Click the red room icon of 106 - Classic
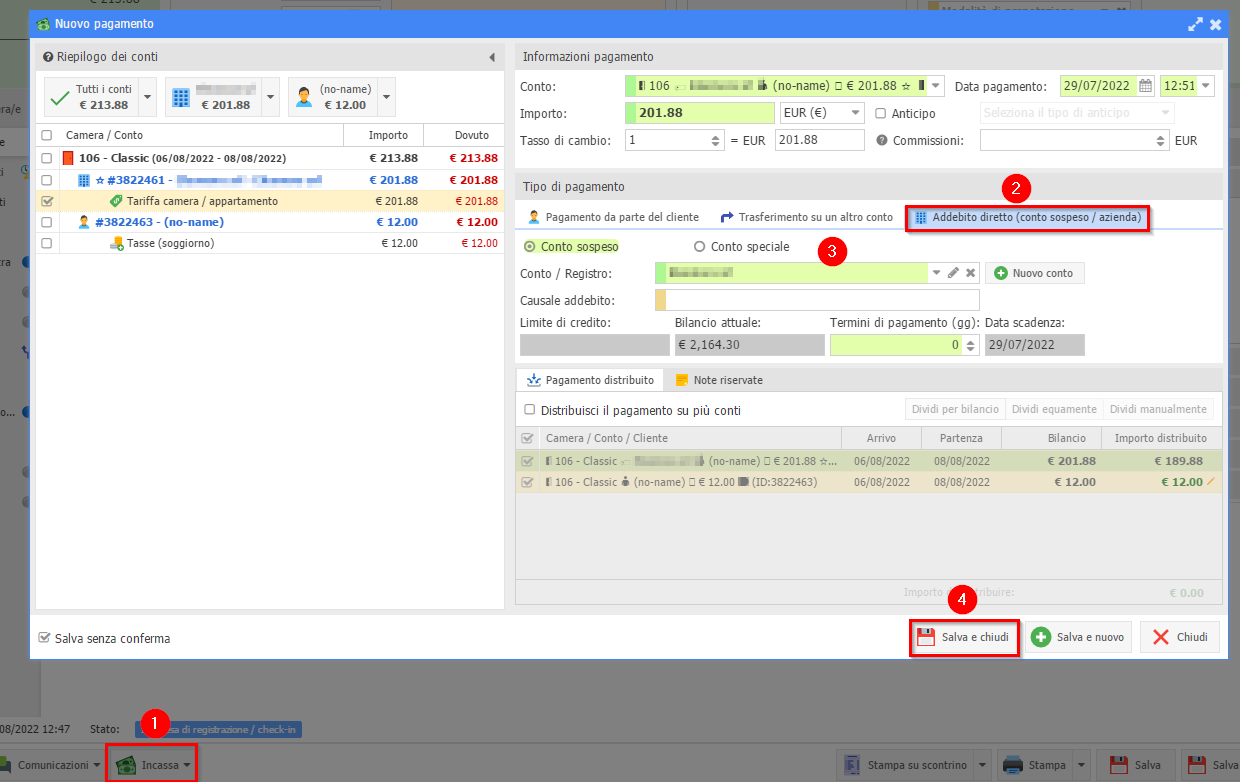This screenshot has width=1240, height=782. [x=68, y=158]
